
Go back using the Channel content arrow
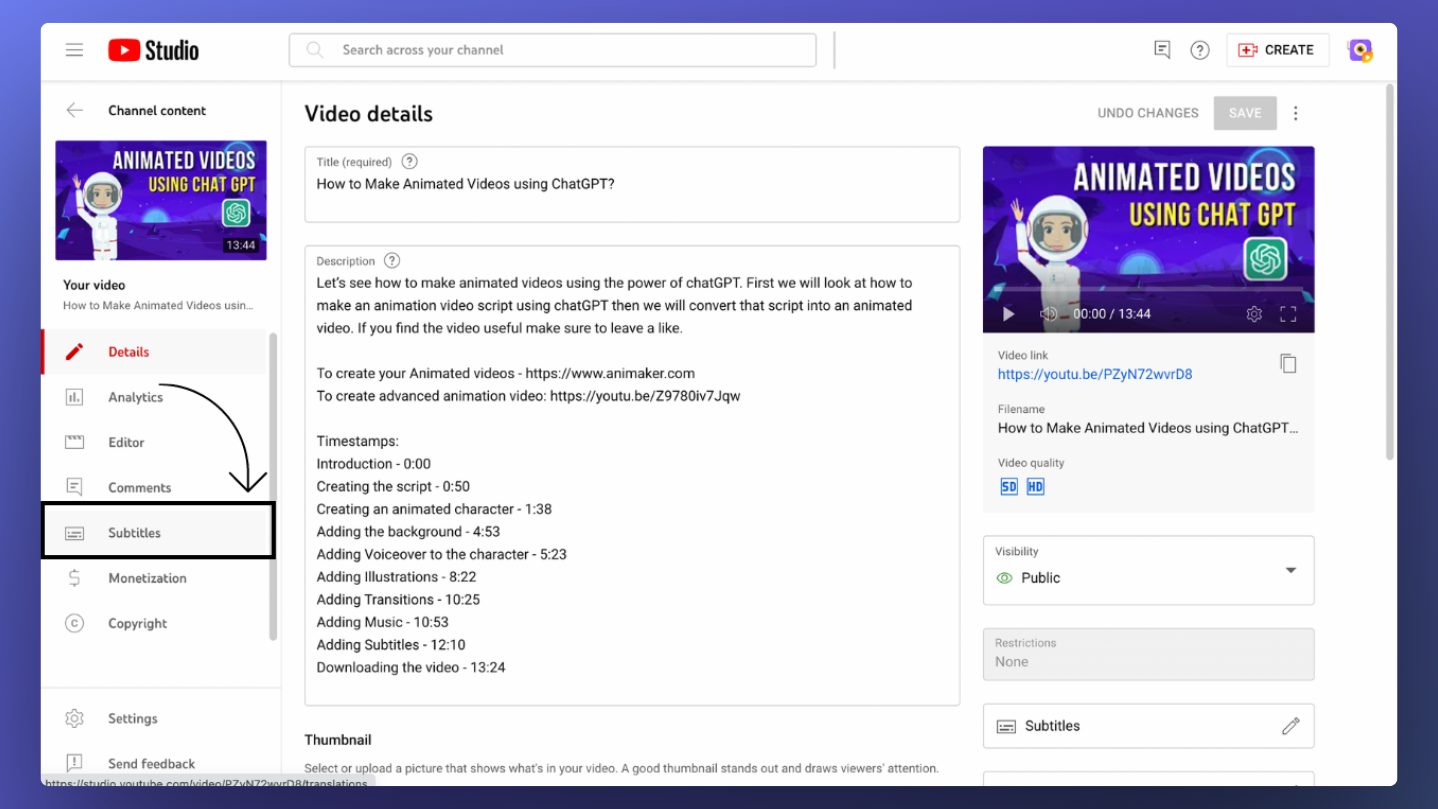[74, 110]
